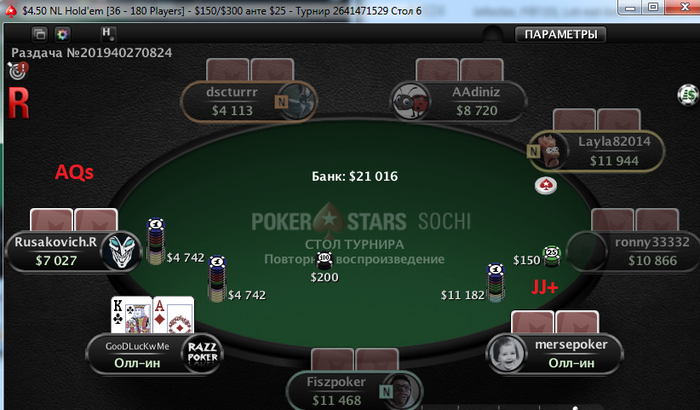Click the Банк $21 016 pot label
Image resolution: width=700 pixels, height=410 pixels.
354,176
